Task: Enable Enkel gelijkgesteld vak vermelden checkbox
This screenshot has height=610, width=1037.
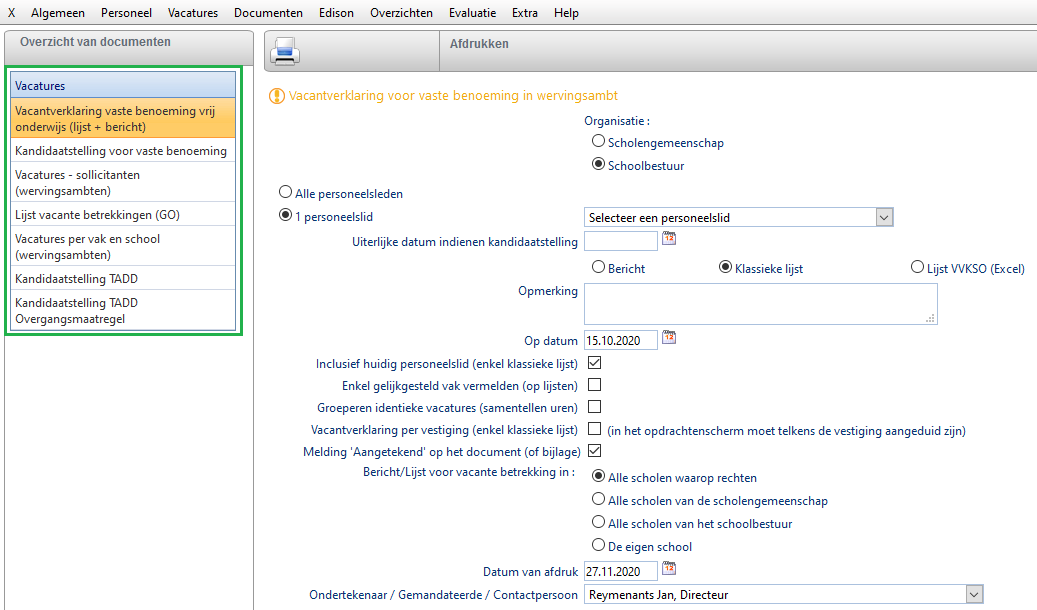Action: pyautogui.click(x=595, y=385)
